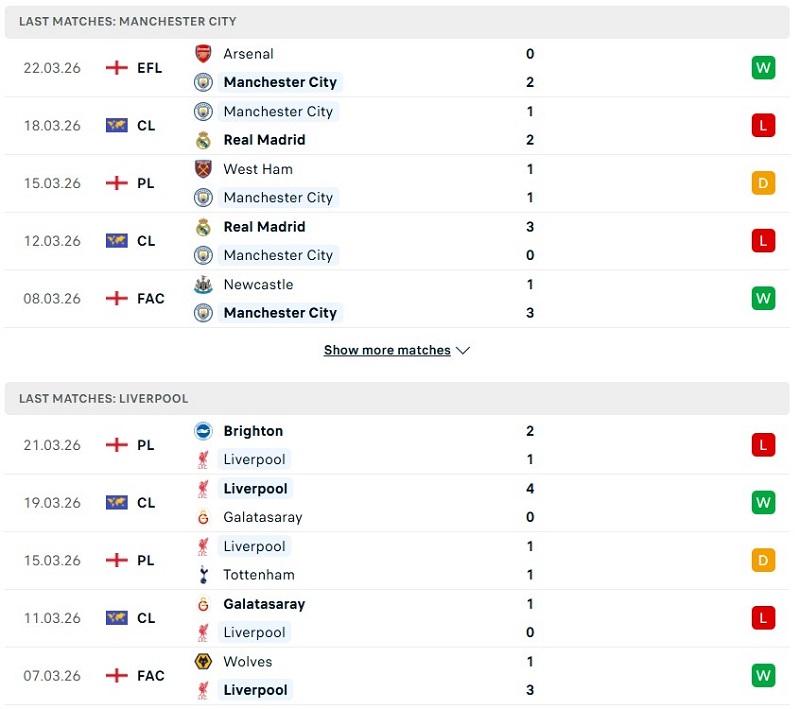
Task: Select the Last Matches: Liverpool header
Action: coord(104,398)
